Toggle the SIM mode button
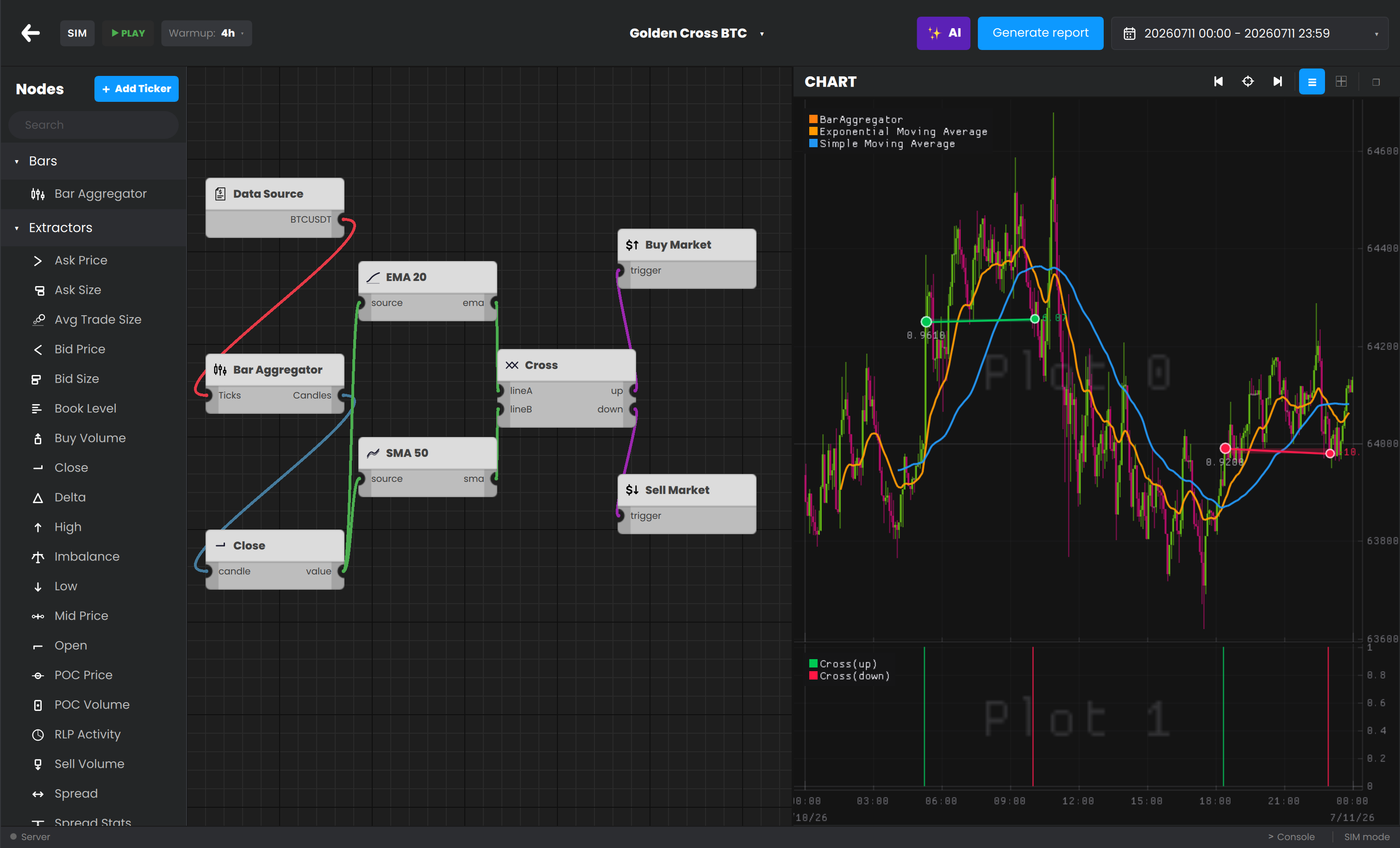 [77, 33]
